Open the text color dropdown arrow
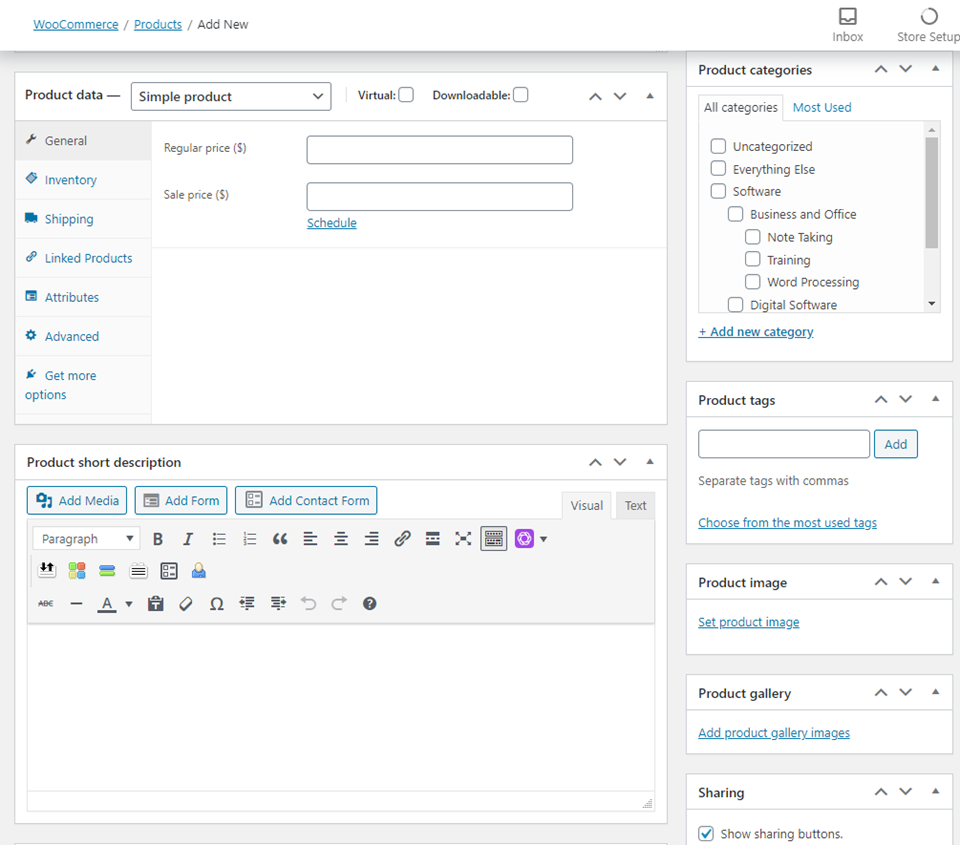 click(129, 604)
